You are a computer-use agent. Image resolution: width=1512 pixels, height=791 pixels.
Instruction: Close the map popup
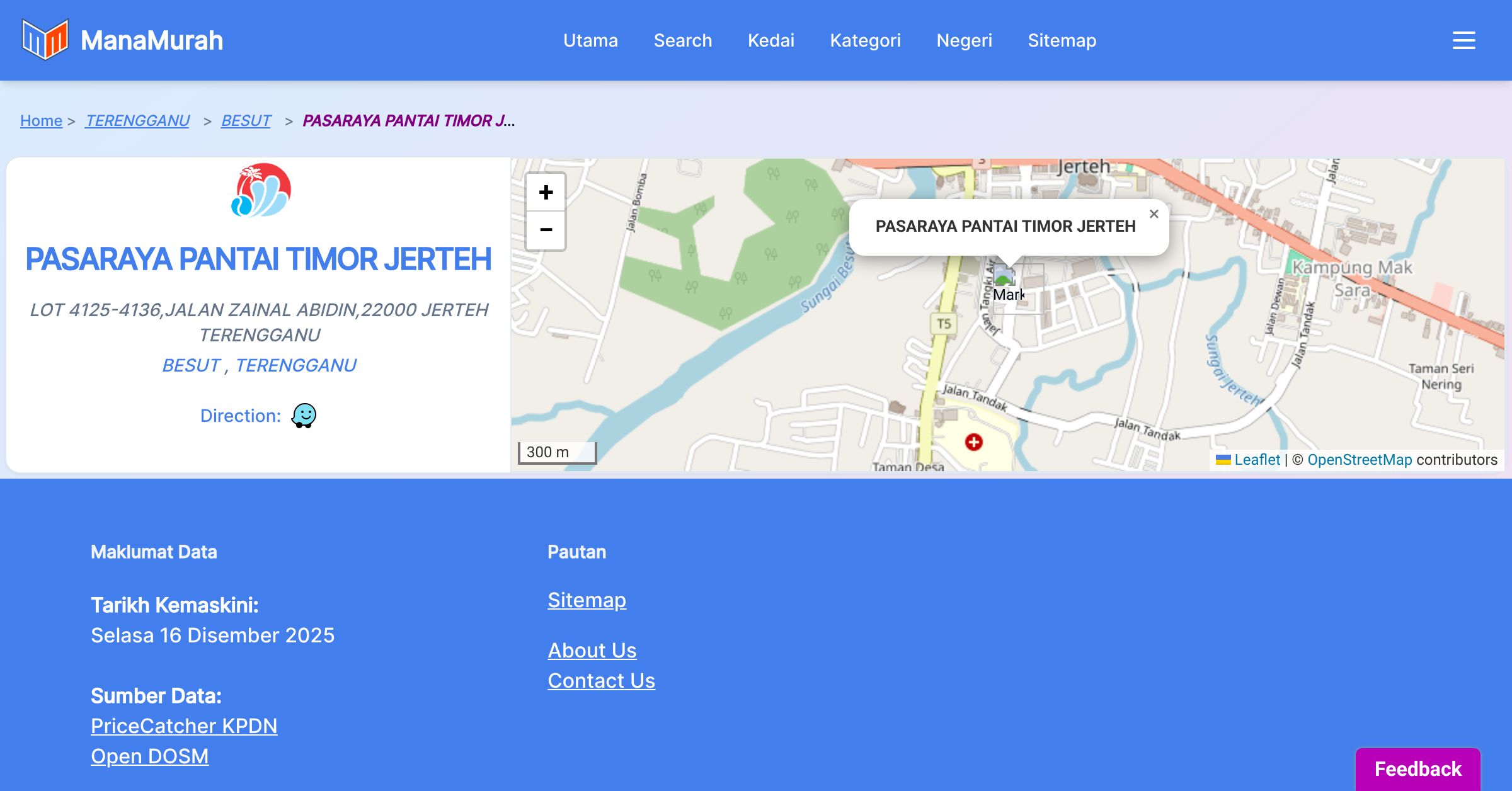click(x=1154, y=214)
